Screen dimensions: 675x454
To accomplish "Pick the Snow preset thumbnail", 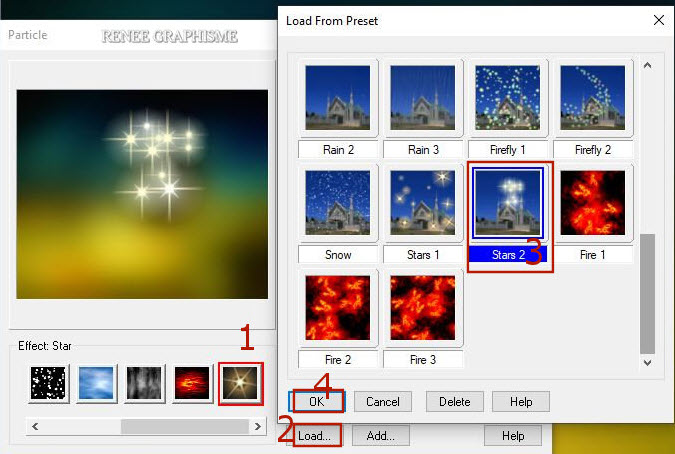I will [338, 203].
